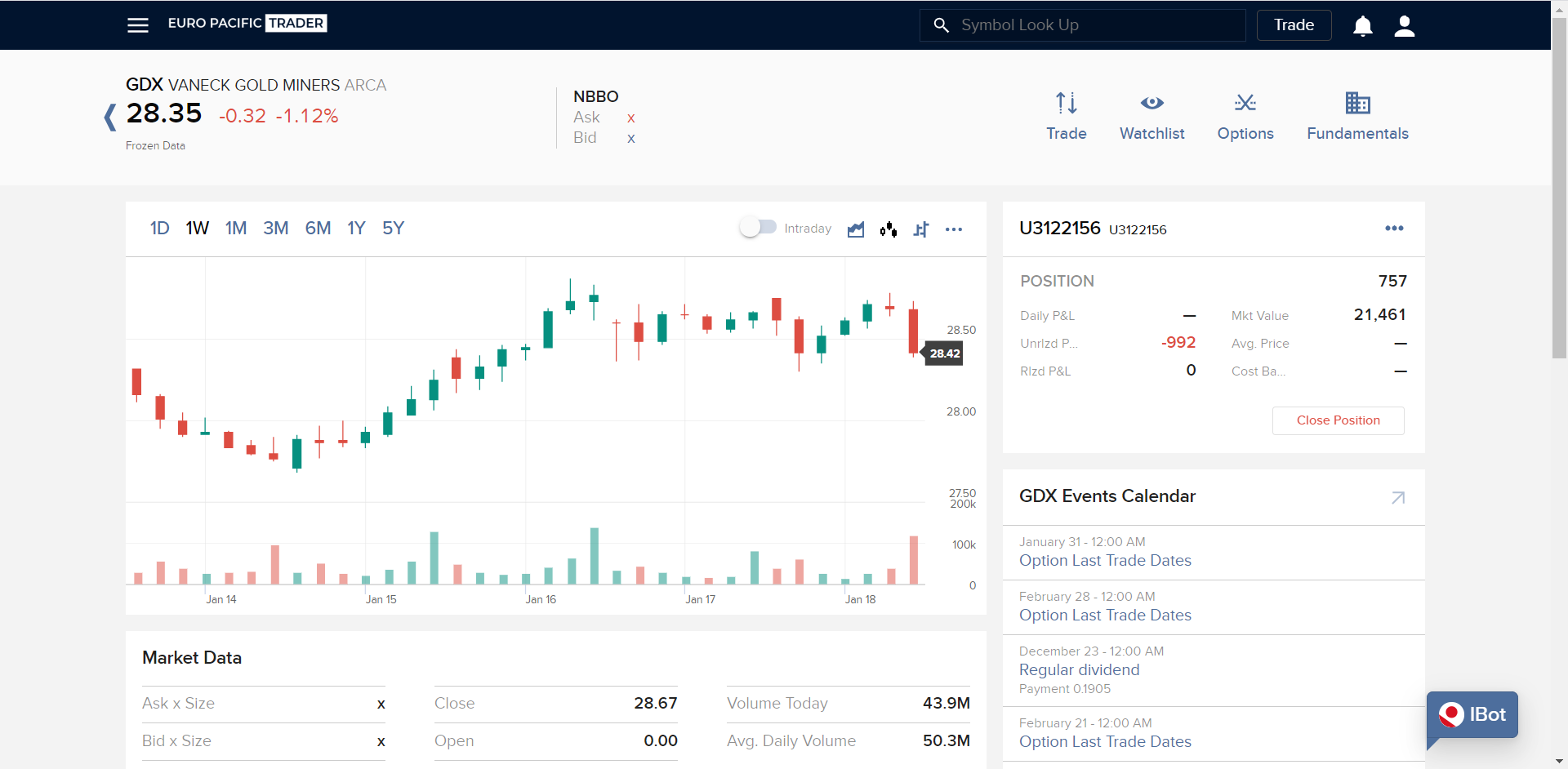The width and height of the screenshot is (1568, 769).
Task: Expand the GDX Events Calendar arrow
Action: pyautogui.click(x=1398, y=497)
